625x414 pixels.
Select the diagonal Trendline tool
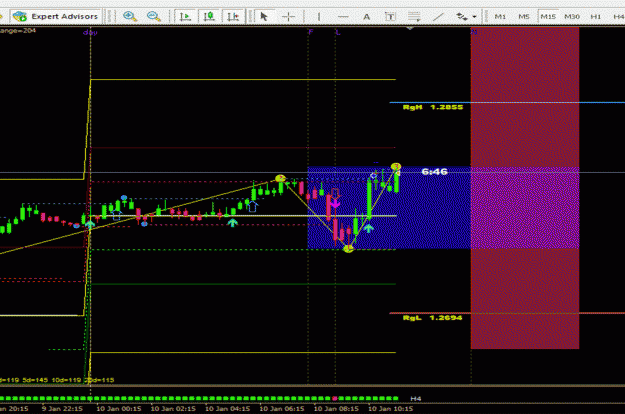click(438, 17)
